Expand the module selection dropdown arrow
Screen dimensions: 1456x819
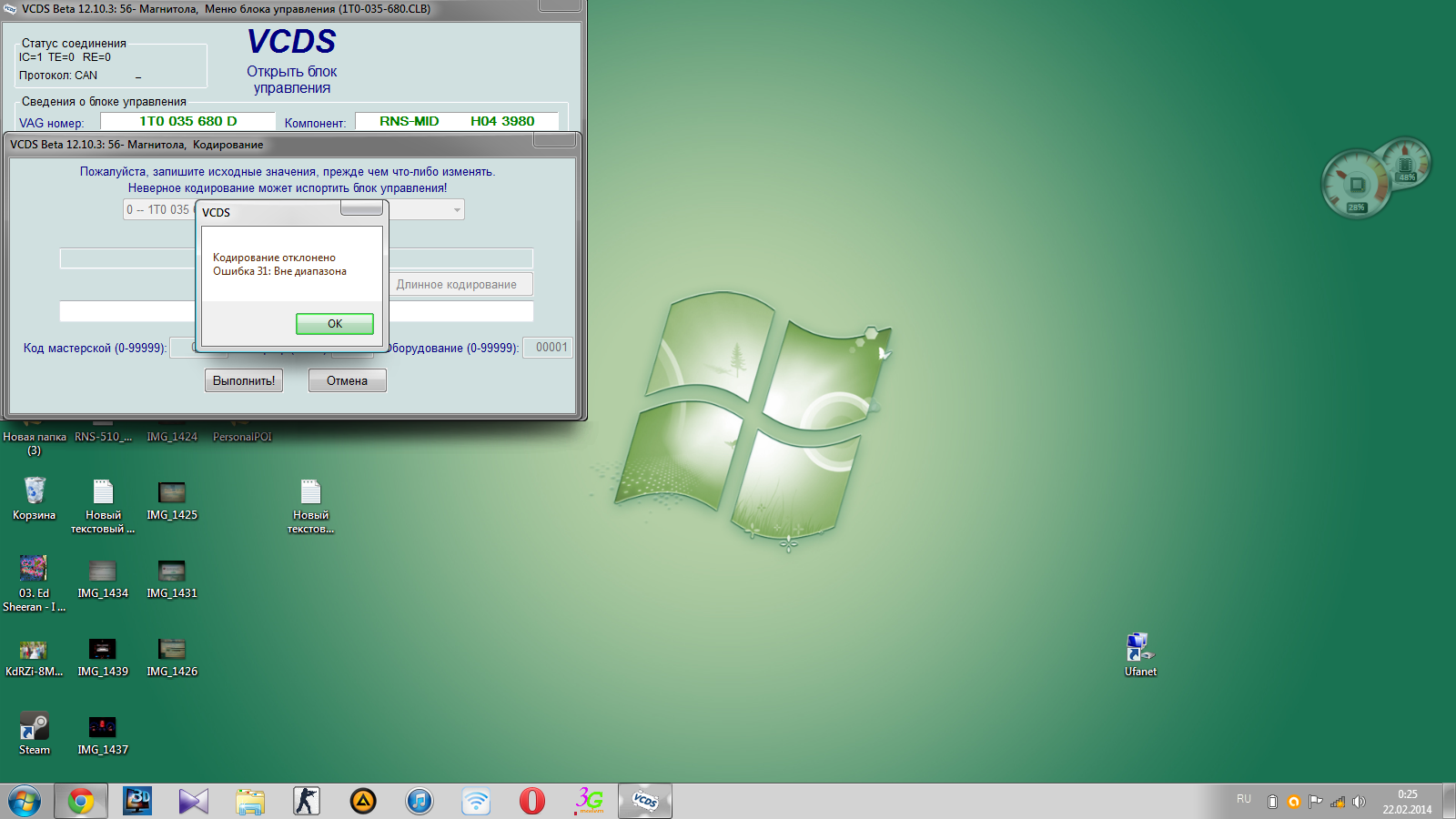(456, 210)
